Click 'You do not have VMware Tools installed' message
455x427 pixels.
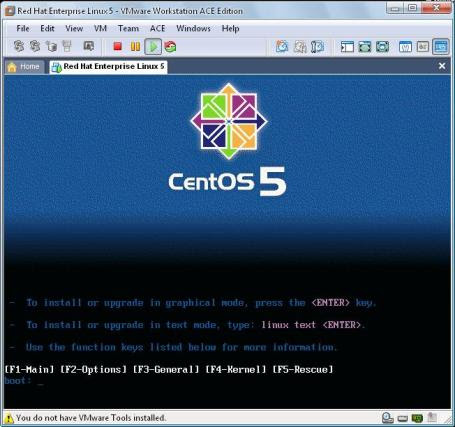pos(91,418)
